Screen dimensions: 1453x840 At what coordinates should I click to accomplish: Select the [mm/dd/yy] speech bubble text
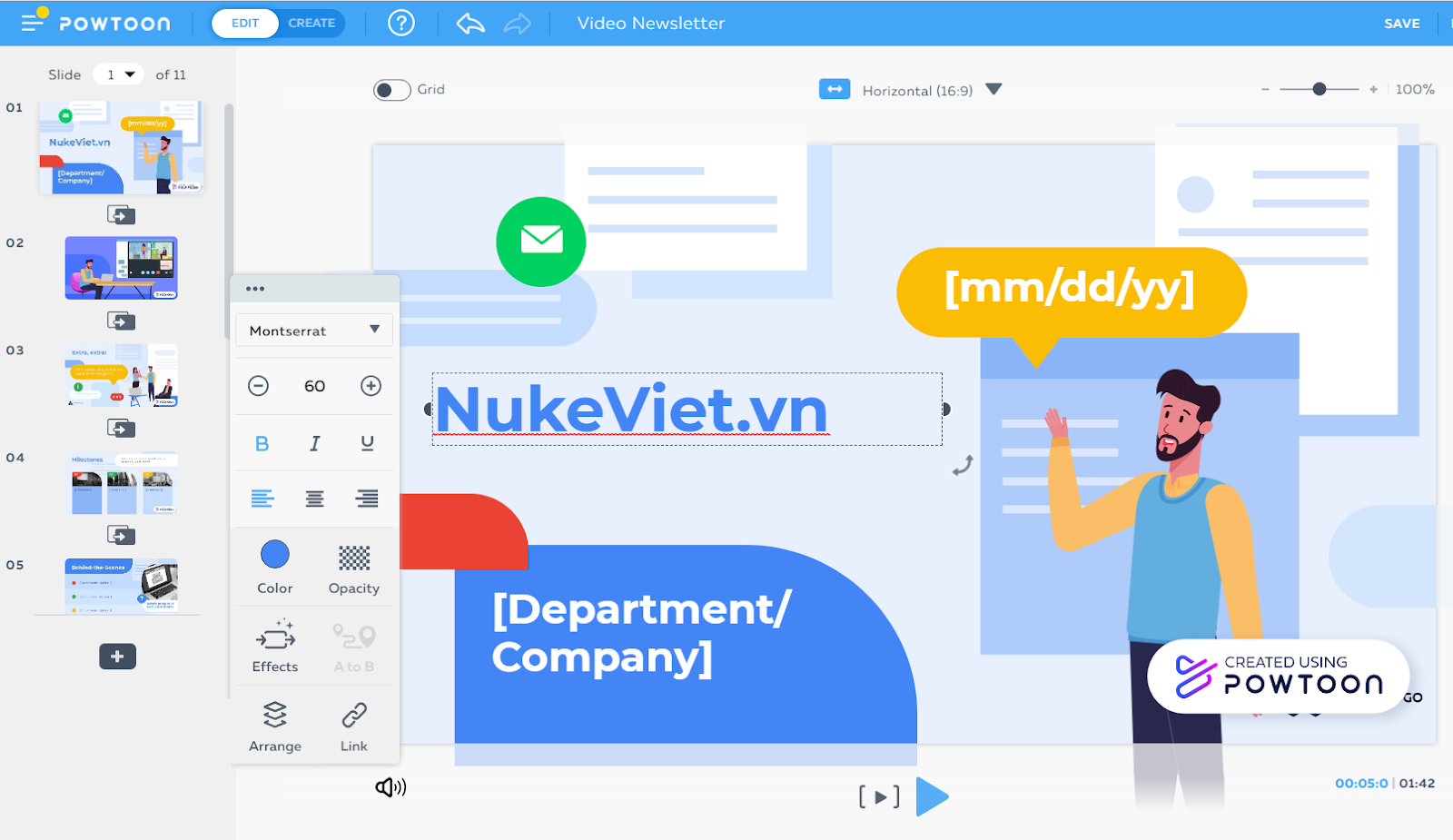1070,289
